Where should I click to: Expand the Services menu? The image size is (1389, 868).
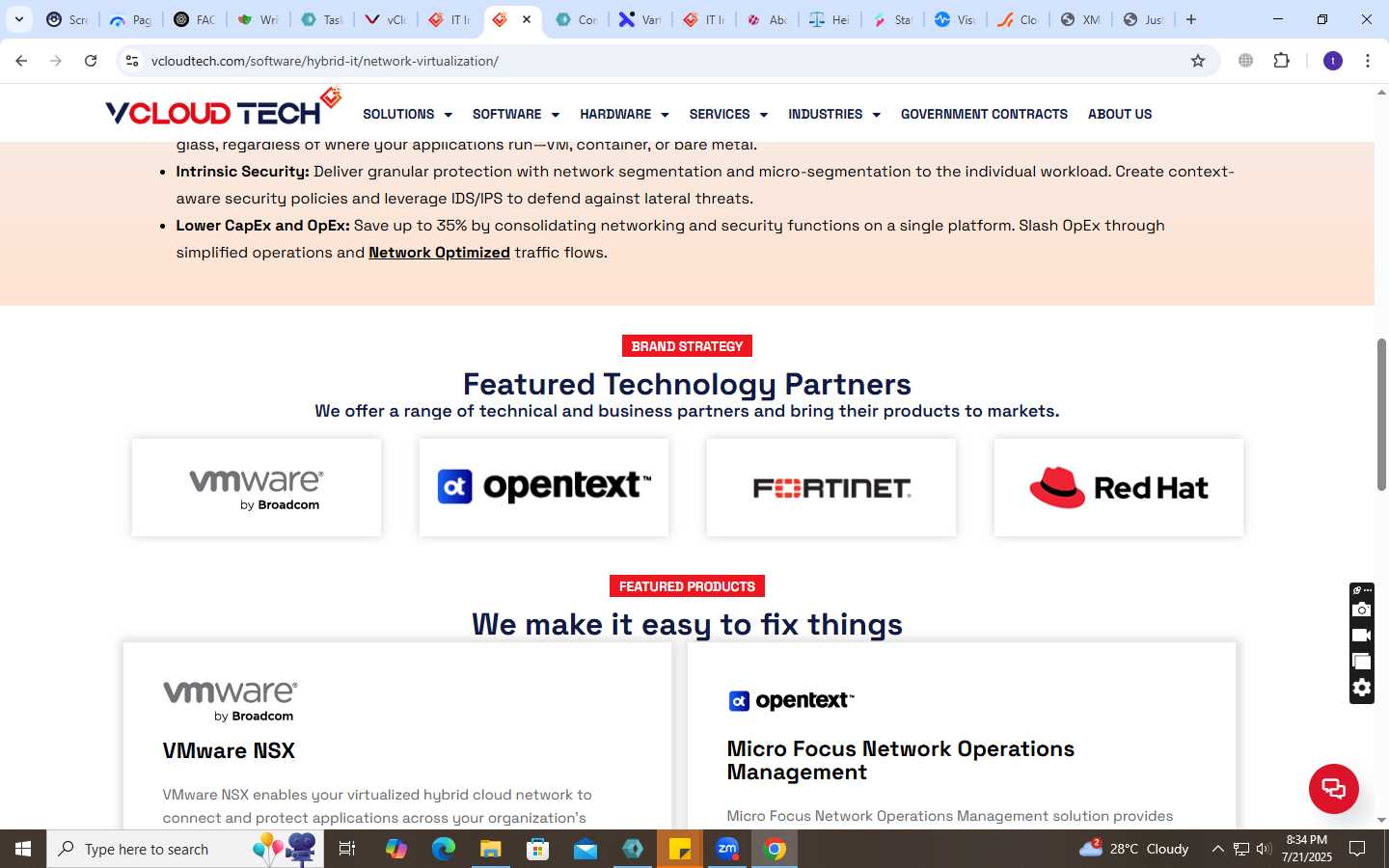coord(728,114)
